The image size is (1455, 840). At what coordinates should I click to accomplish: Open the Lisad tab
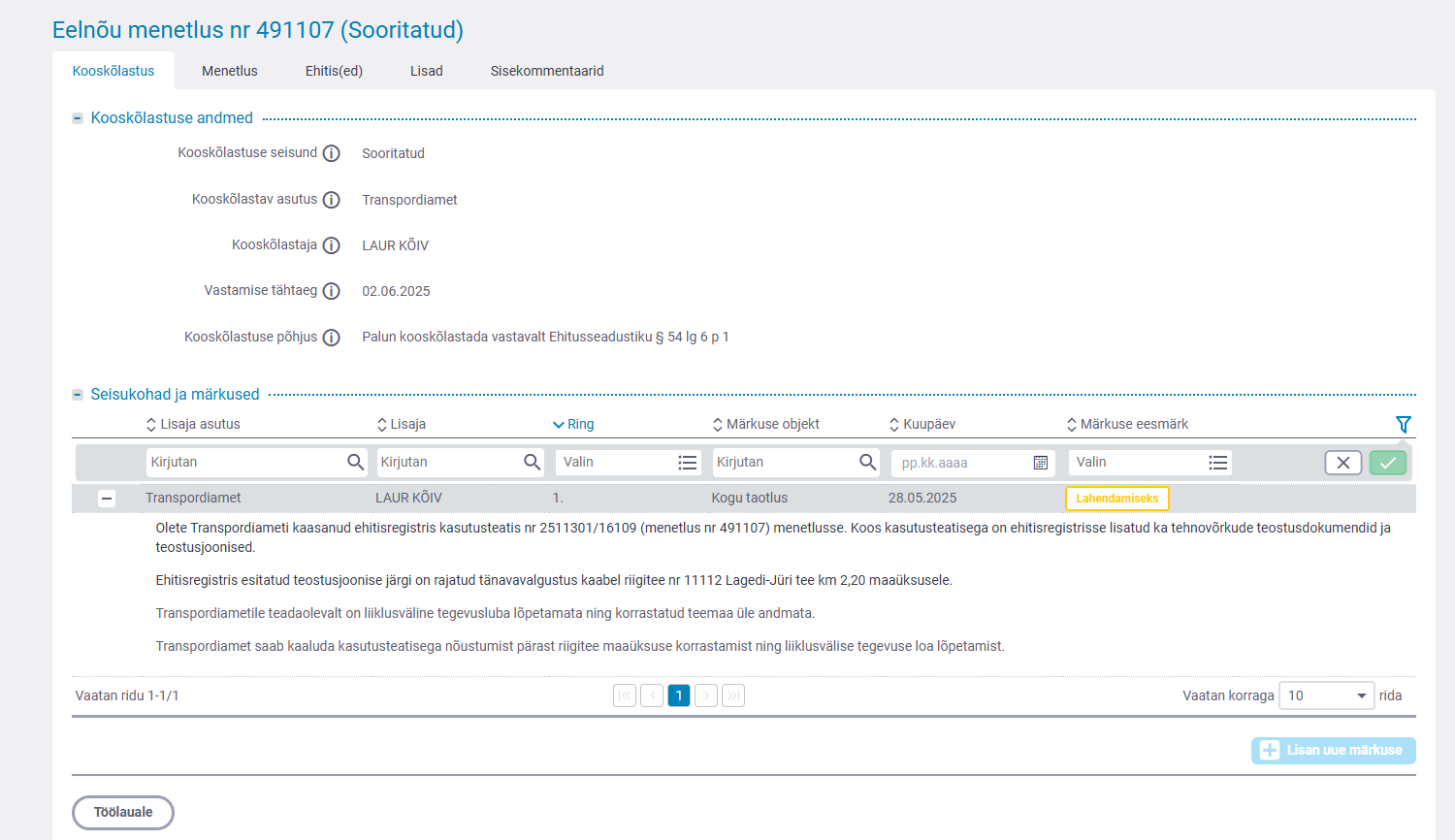tap(427, 71)
